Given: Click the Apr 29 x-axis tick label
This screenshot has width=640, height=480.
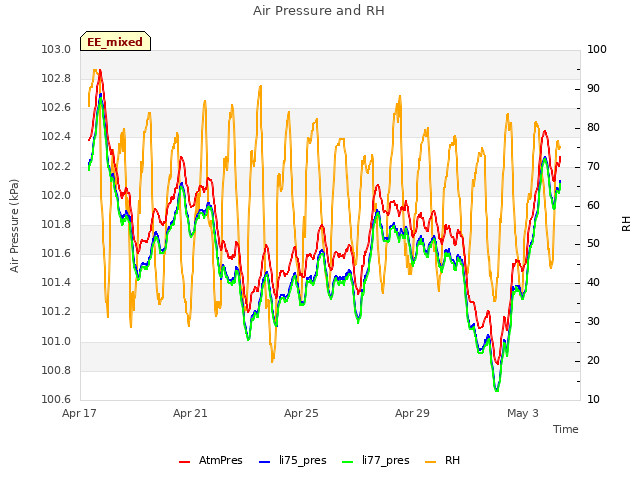Looking at the screenshot, I should [412, 413].
